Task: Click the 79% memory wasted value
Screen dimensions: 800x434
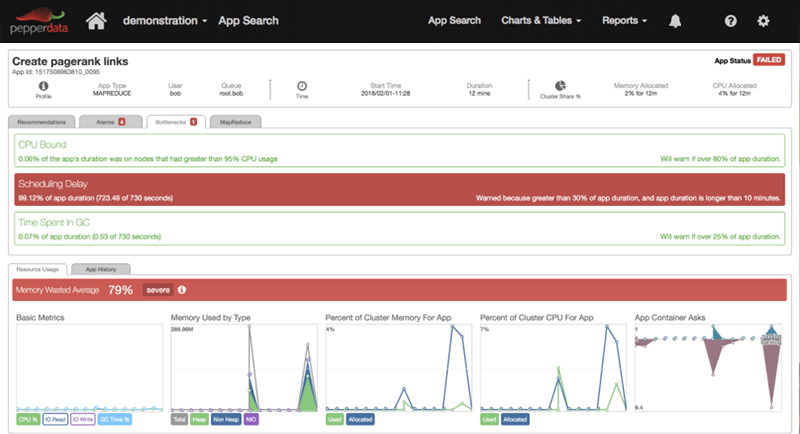Action: point(120,290)
